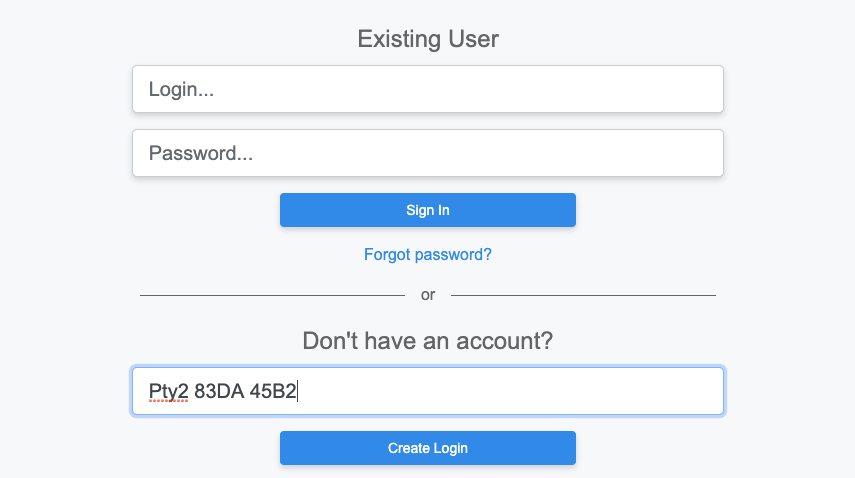Click the 'Login...' placeholder text

[x=181, y=89]
